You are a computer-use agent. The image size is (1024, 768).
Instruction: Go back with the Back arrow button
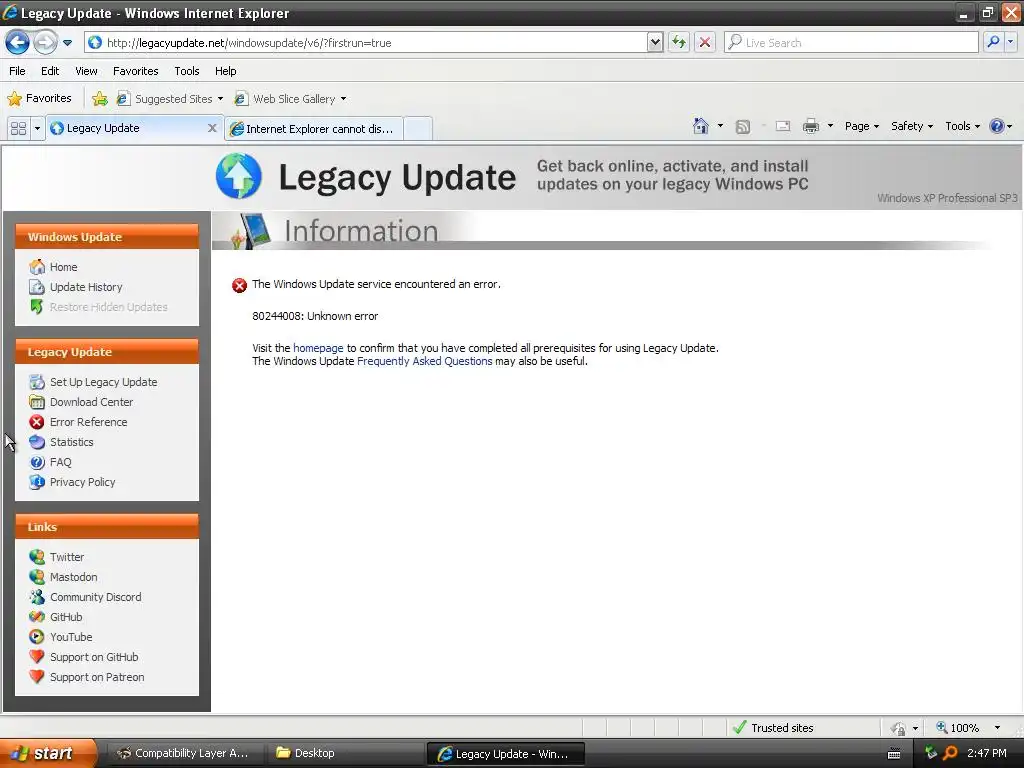tap(18, 42)
